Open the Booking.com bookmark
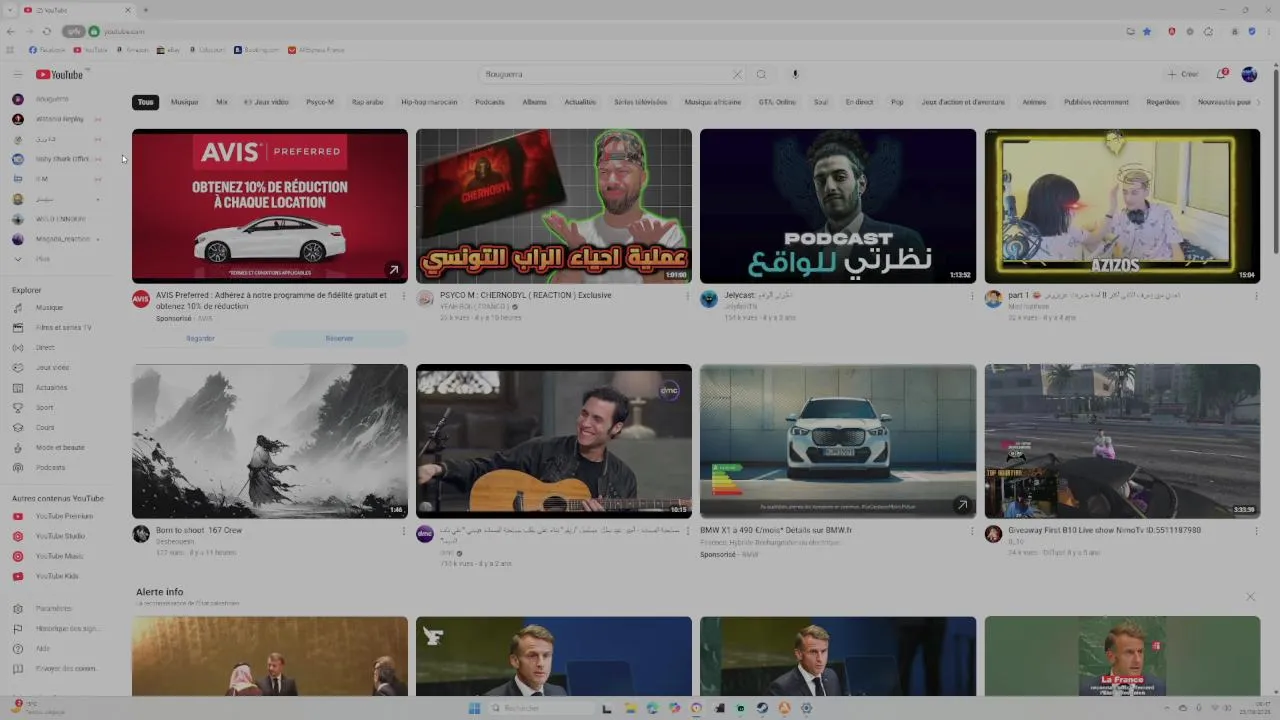Screen dimensions: 1280x720 coord(257,50)
